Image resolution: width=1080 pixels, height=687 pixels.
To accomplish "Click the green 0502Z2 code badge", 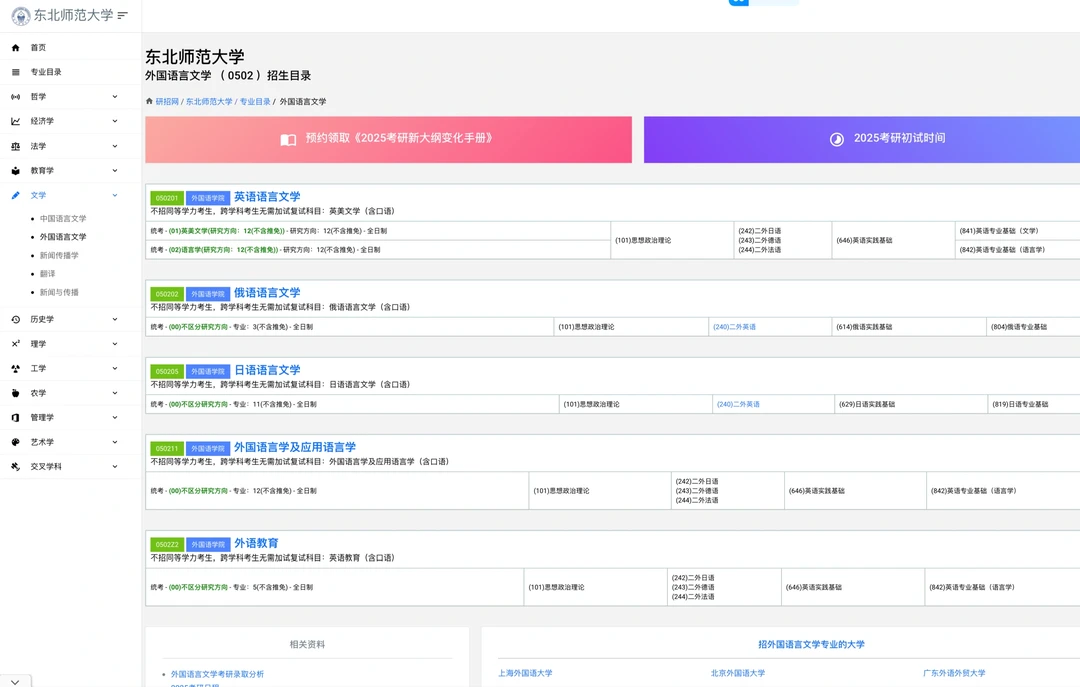I will 167,544.
